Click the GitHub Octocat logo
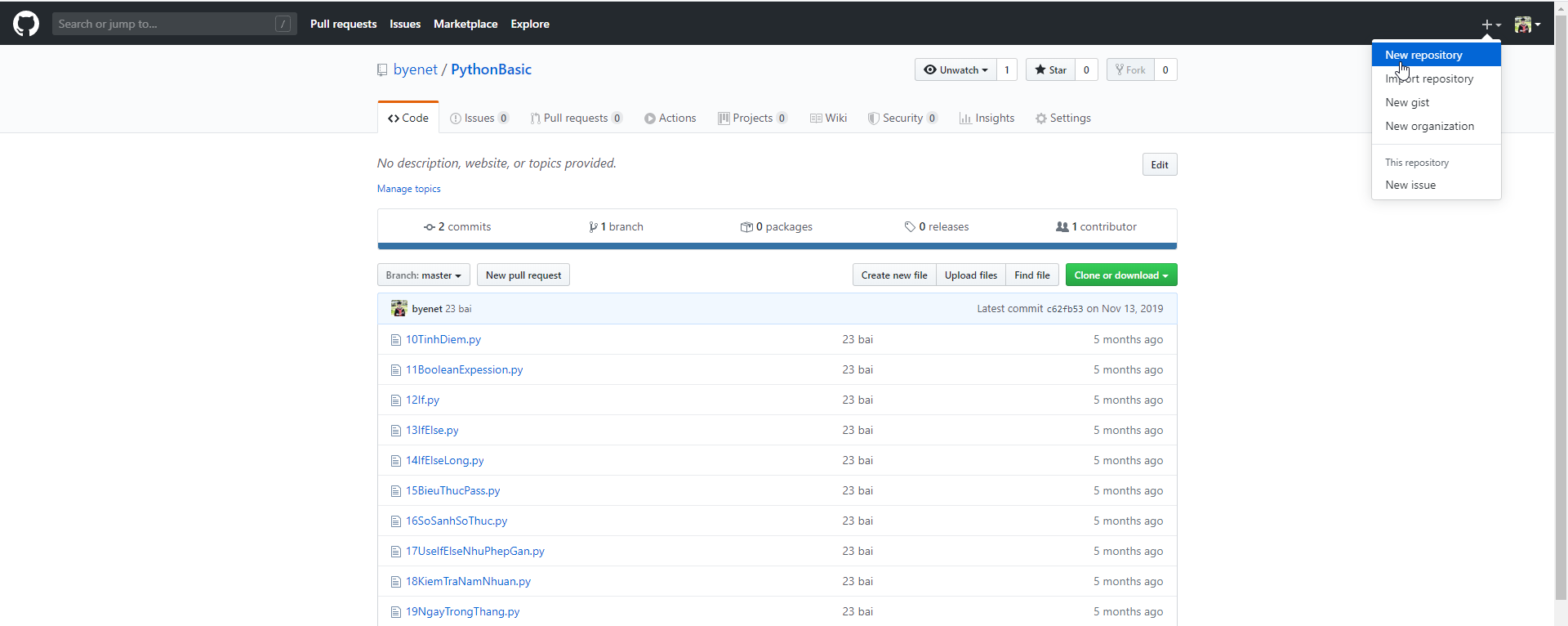 click(x=26, y=24)
